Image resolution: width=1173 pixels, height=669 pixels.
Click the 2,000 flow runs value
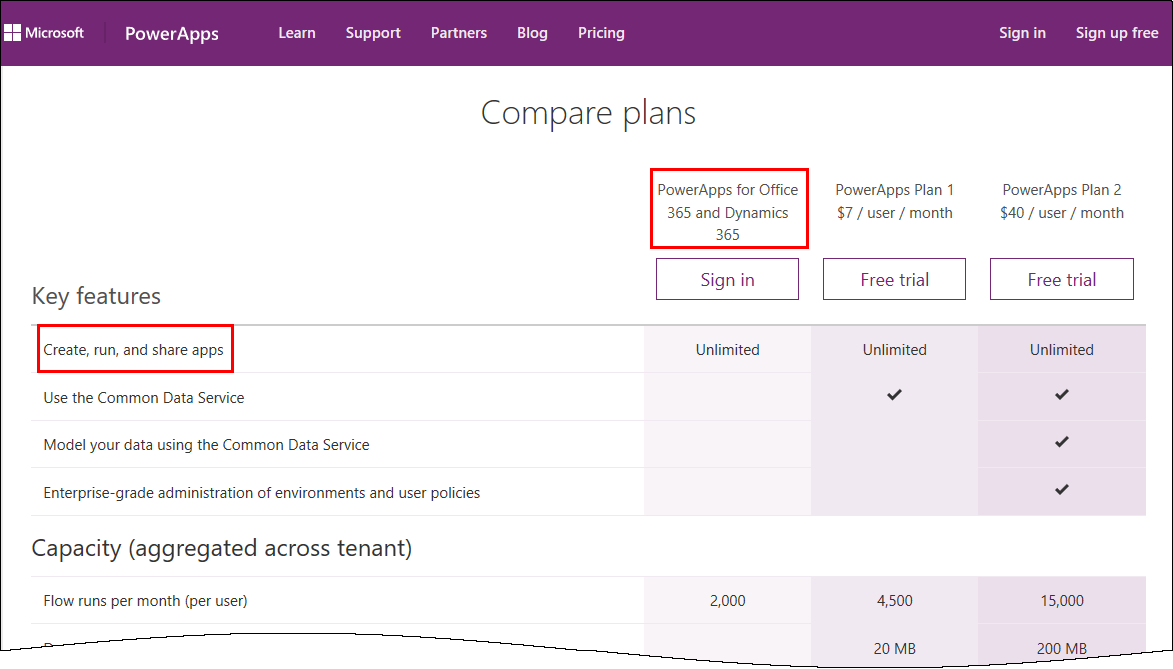[x=727, y=600]
